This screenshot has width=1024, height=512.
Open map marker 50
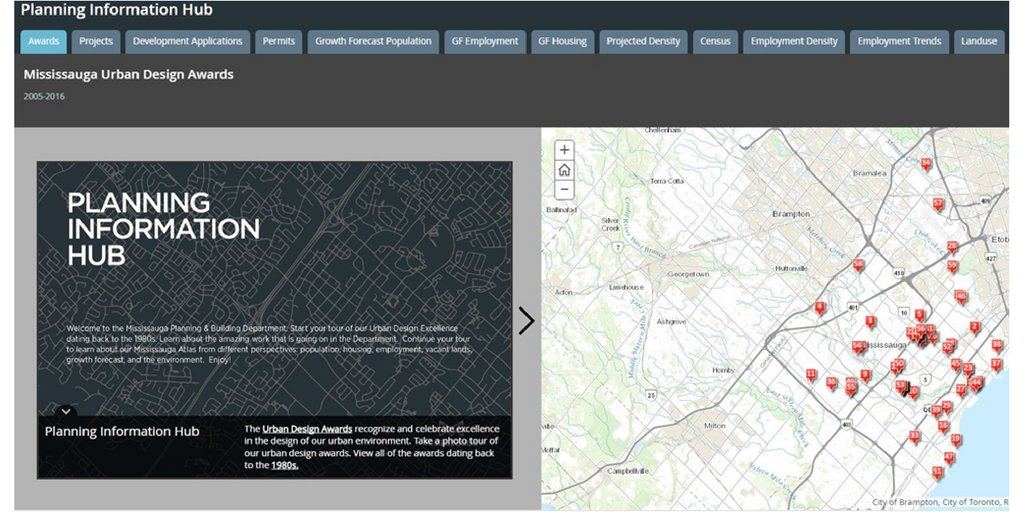click(x=899, y=364)
